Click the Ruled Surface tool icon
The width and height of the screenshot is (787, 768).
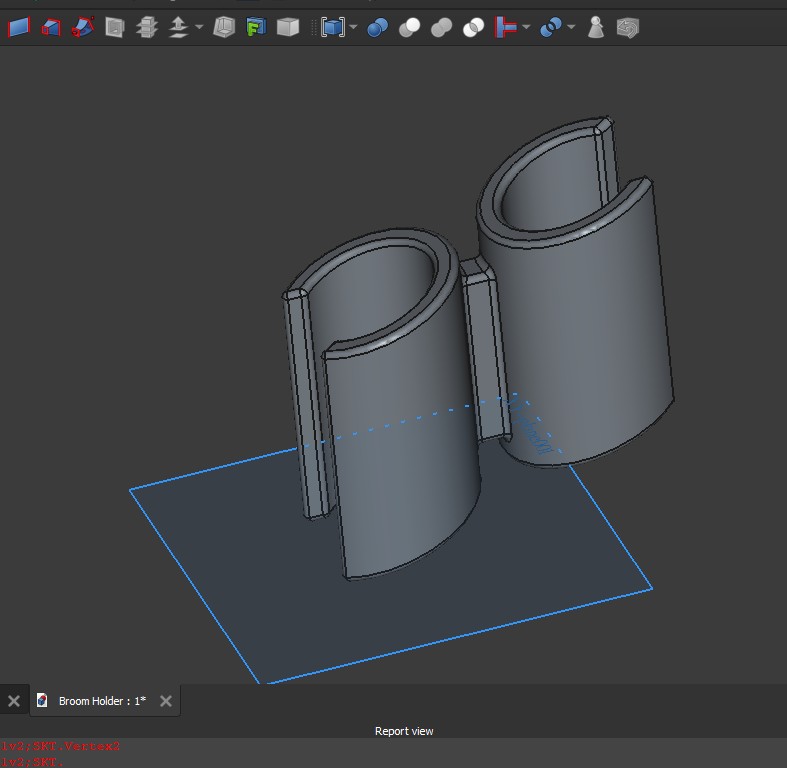(x=19, y=28)
